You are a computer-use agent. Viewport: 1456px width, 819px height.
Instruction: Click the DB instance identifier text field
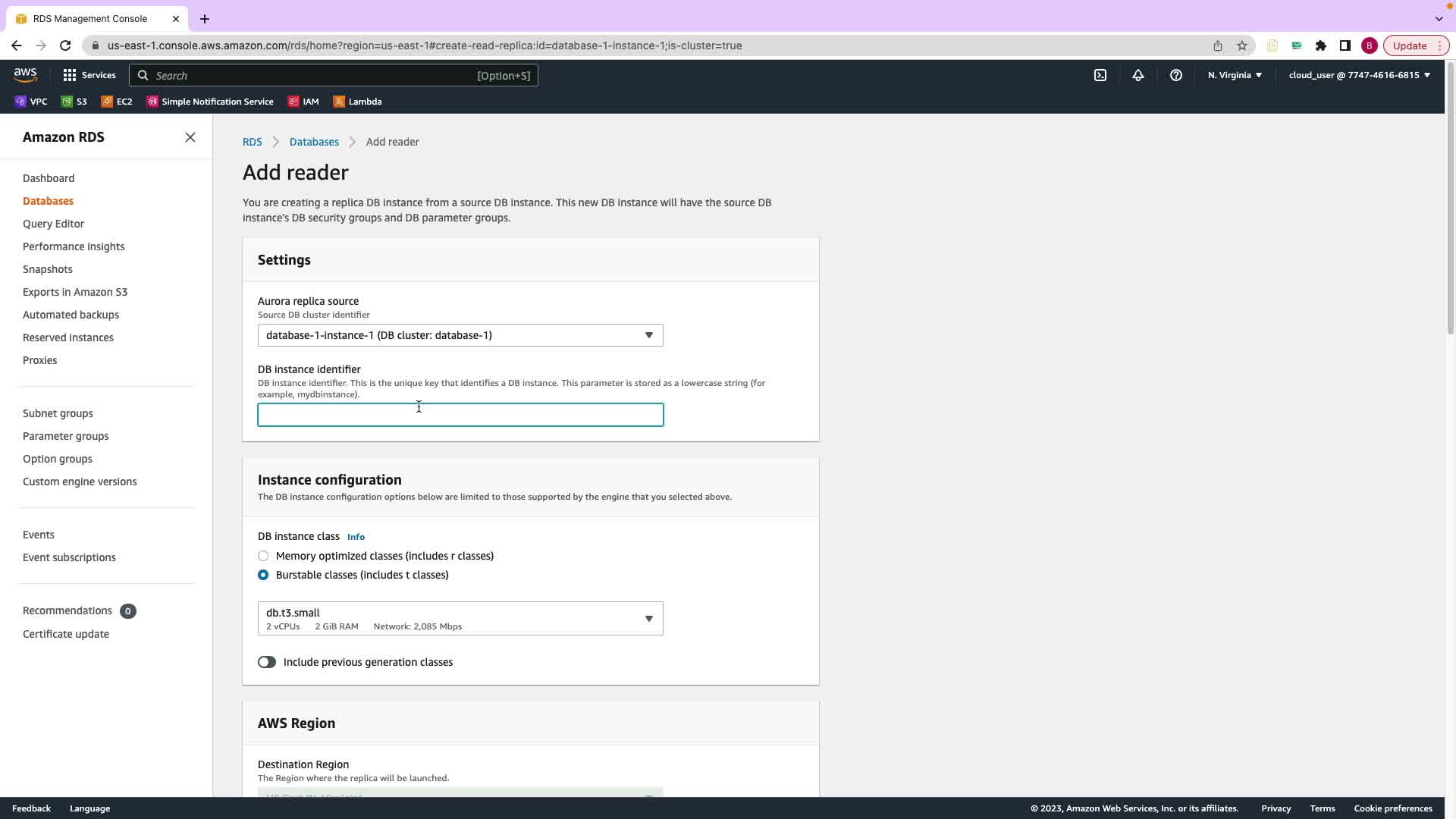pos(460,415)
